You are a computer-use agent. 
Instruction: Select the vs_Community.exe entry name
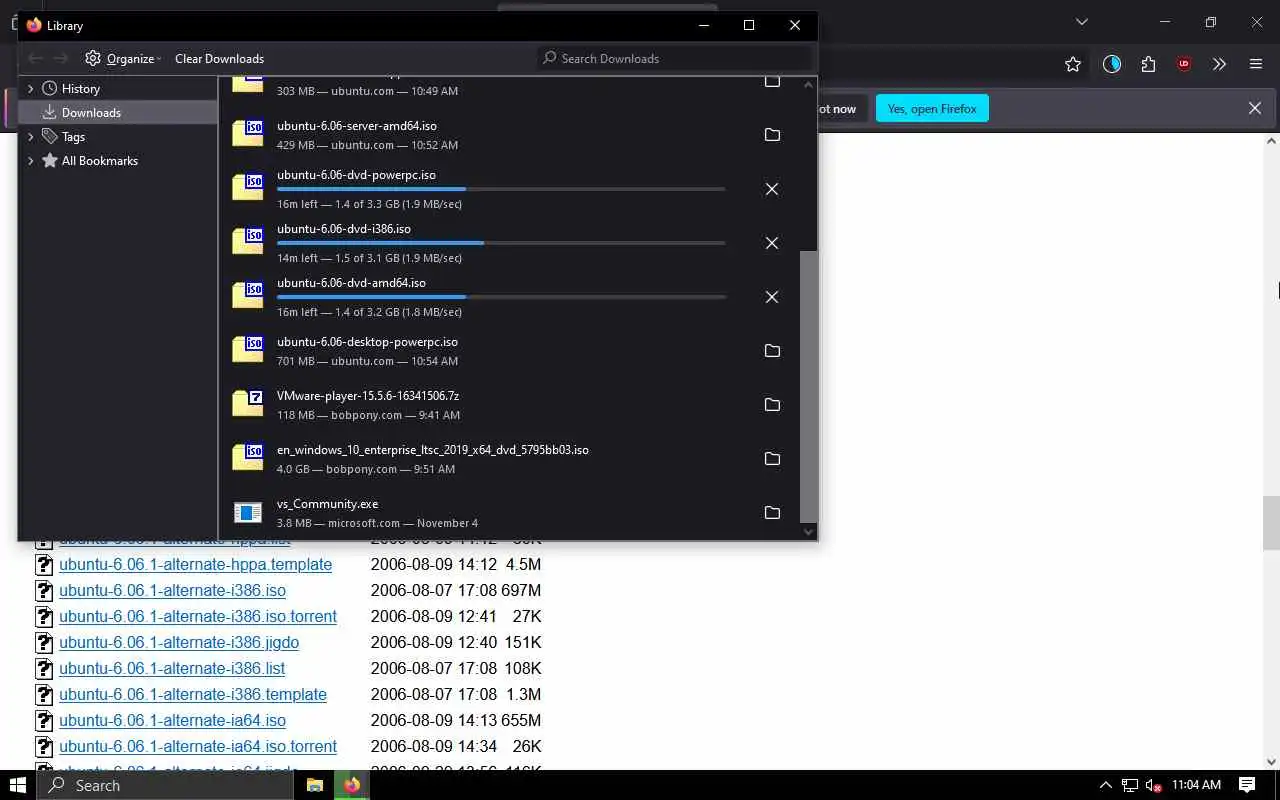point(328,504)
